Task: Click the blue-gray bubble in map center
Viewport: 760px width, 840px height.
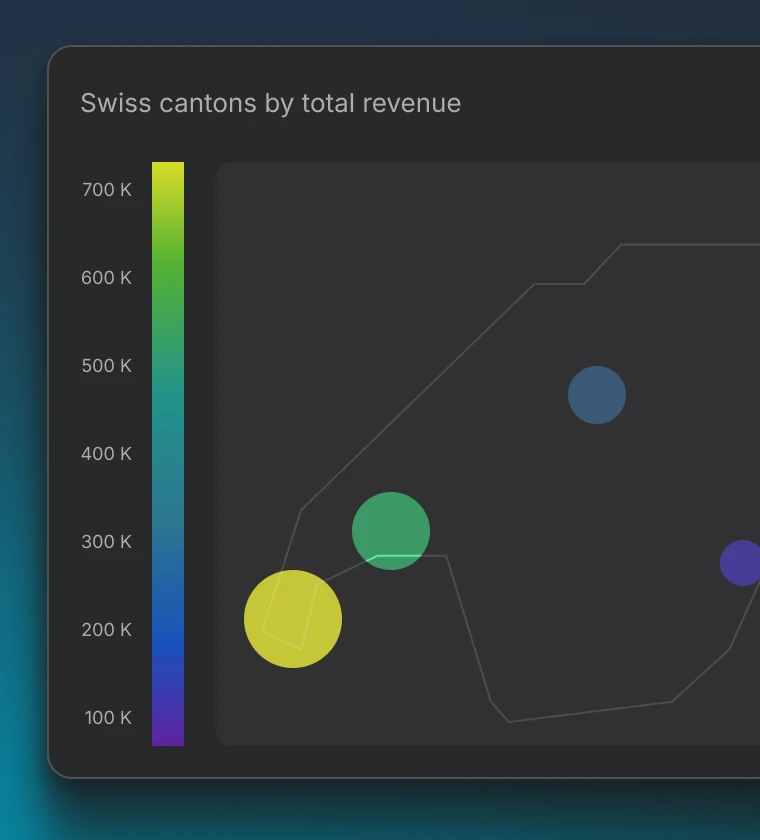Action: 597,395
